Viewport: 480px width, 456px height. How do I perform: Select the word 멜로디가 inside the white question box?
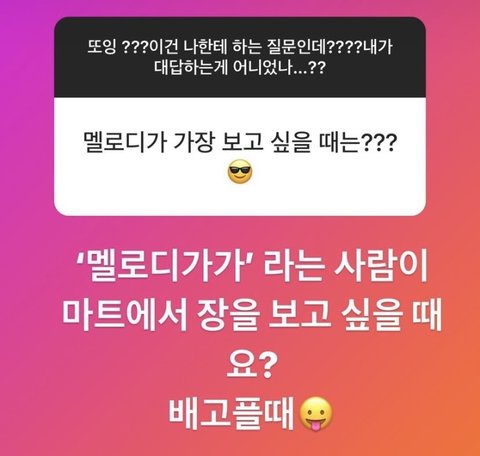coord(125,143)
